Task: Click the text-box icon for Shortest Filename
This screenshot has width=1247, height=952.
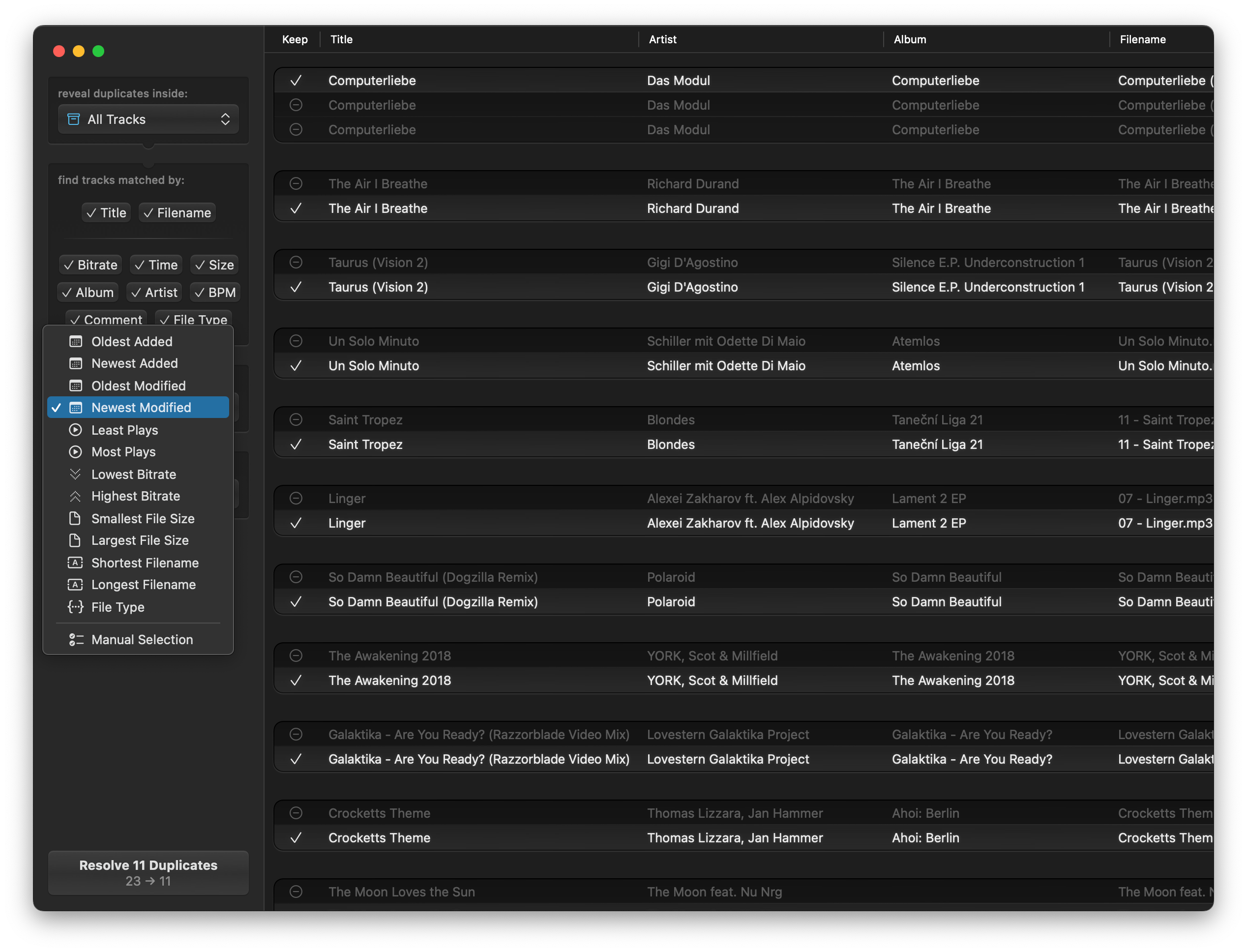Action: tap(75, 563)
